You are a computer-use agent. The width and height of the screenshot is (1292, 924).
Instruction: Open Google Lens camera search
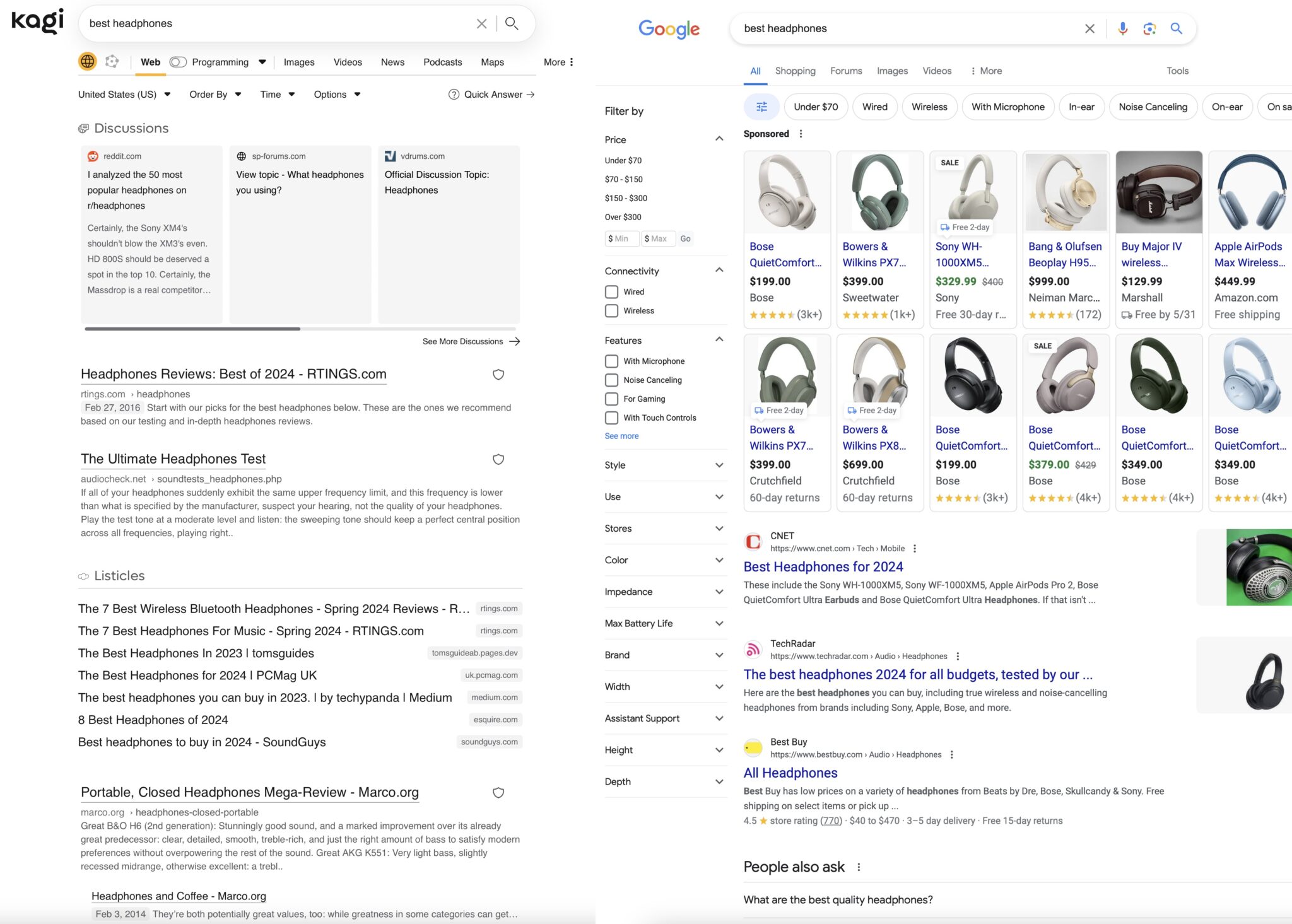coord(1149,28)
